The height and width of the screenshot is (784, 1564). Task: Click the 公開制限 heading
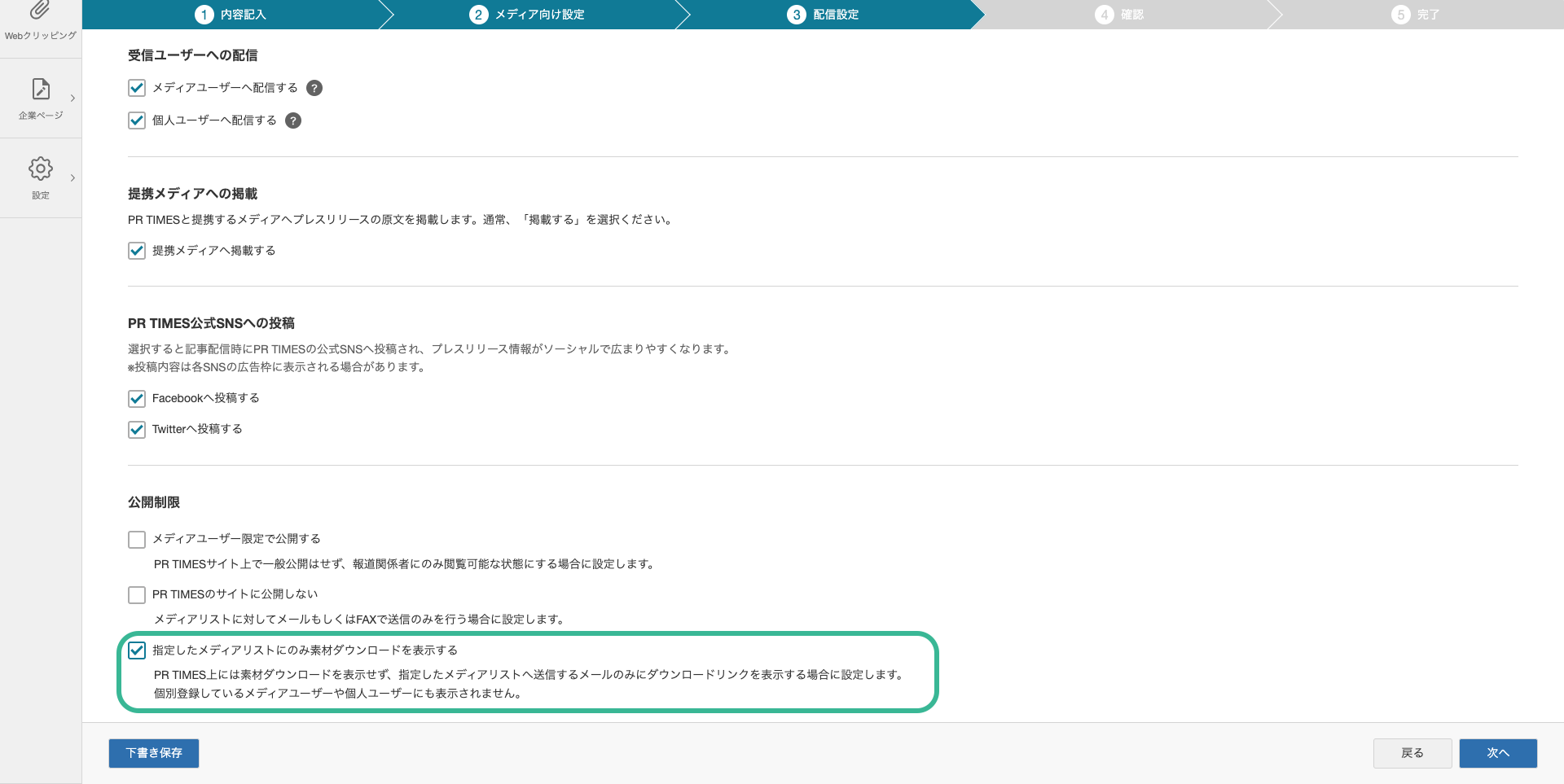pyautogui.click(x=154, y=502)
